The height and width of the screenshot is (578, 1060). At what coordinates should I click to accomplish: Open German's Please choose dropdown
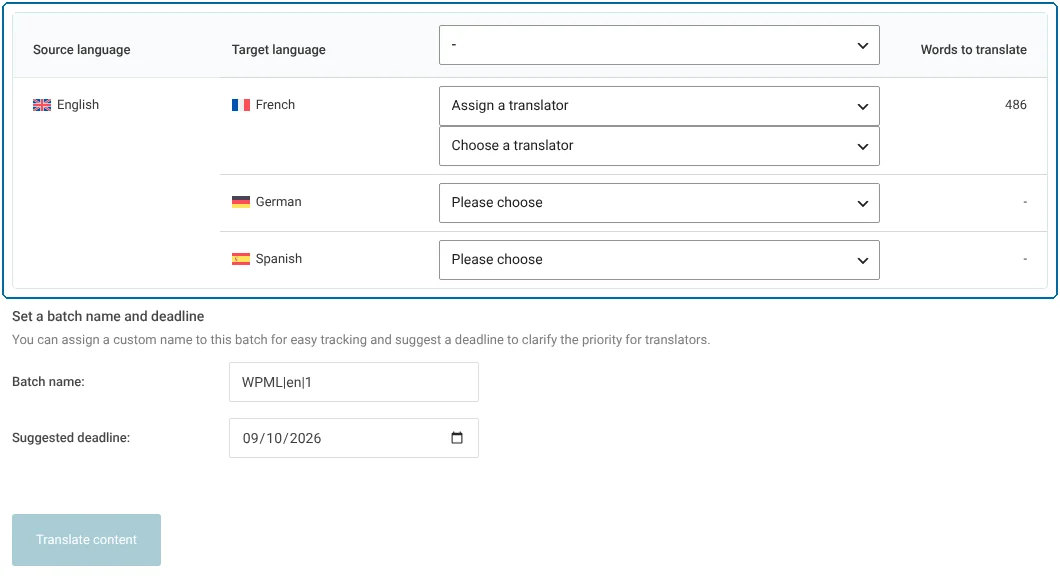click(659, 203)
